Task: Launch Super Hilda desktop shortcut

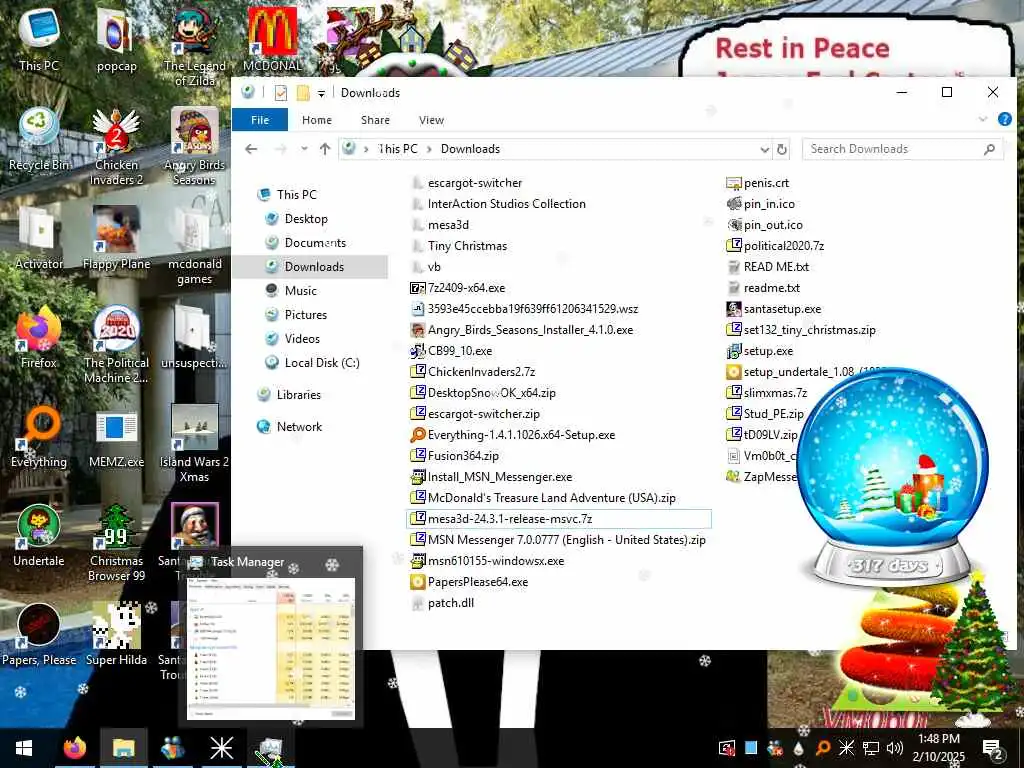Action: [x=116, y=635]
